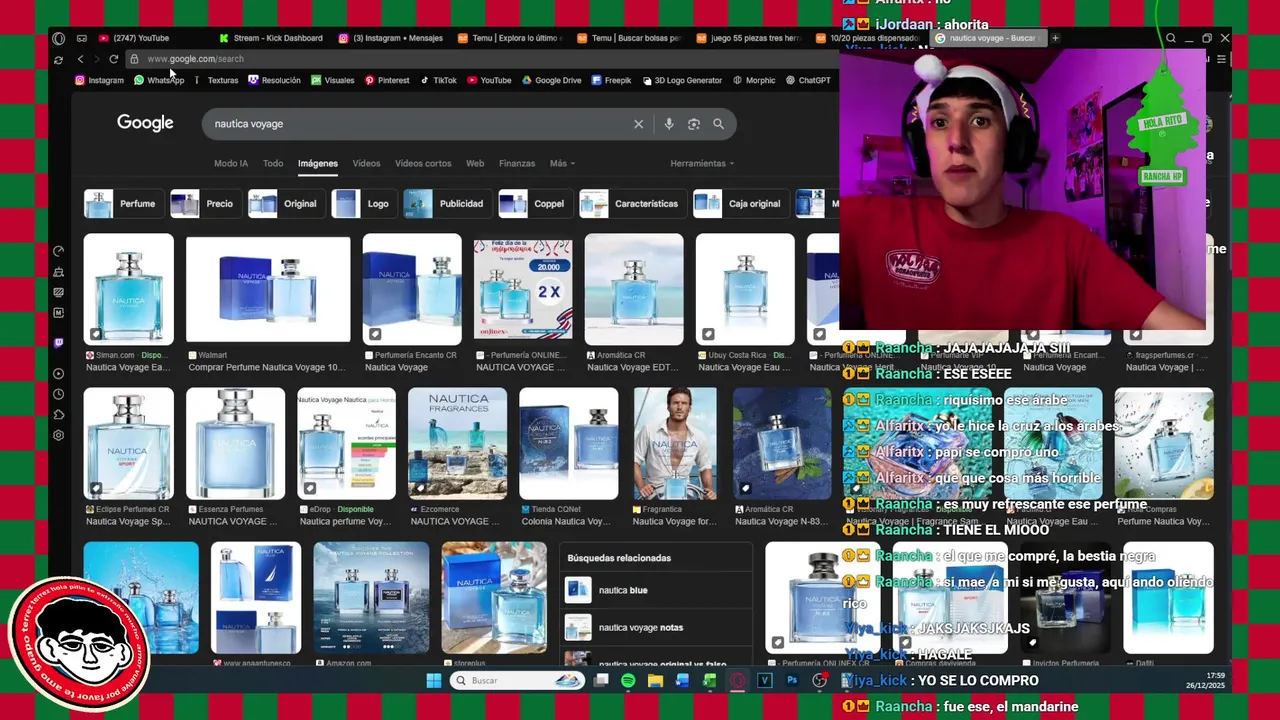This screenshot has width=1280, height=720.
Task: Open Spotify from the taskbar
Action: (628, 681)
